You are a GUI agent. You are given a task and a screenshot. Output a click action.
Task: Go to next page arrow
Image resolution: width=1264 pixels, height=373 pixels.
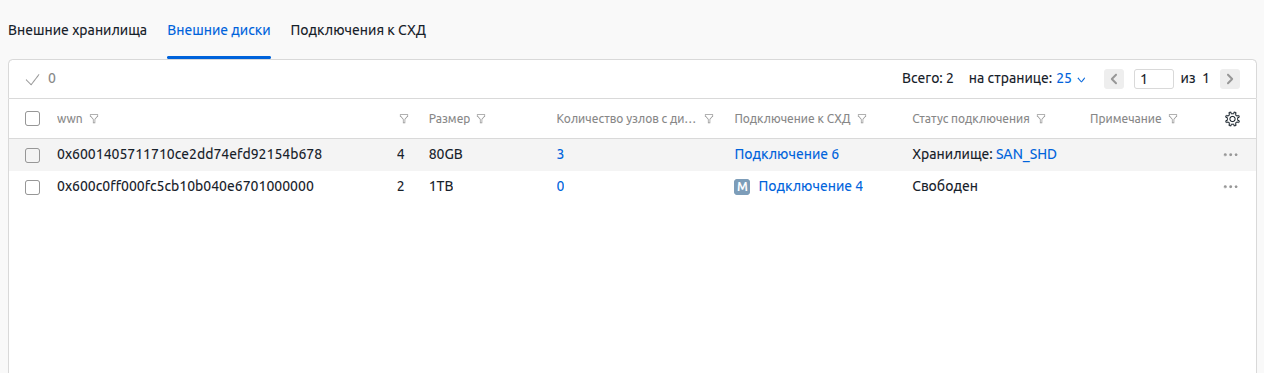click(x=1230, y=79)
